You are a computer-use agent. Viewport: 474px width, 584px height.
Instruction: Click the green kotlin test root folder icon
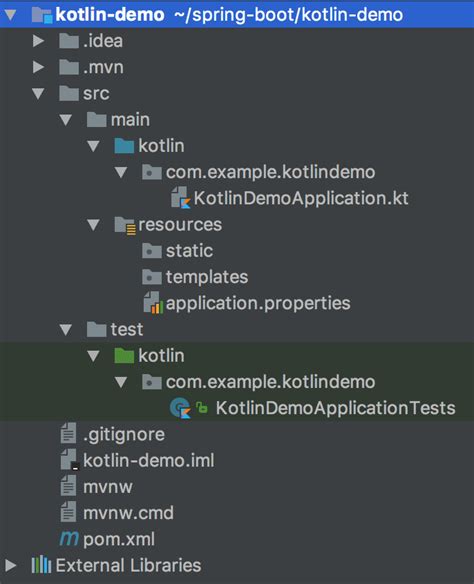pos(124,356)
